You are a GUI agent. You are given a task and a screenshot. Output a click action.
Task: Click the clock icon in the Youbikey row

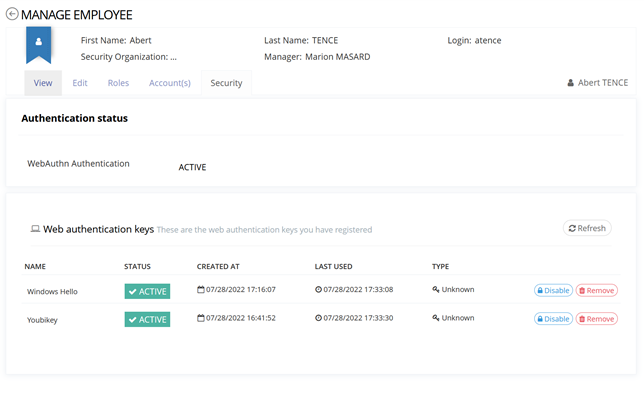(x=318, y=318)
